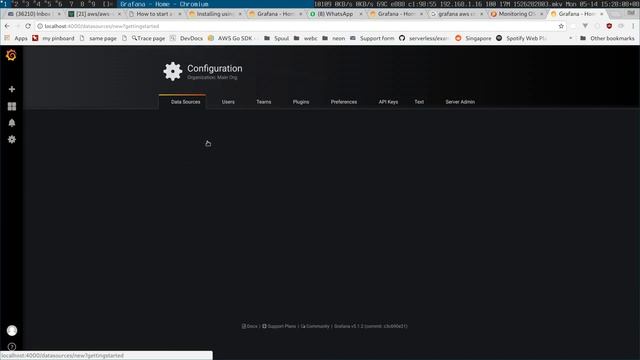Image resolution: width=640 pixels, height=360 pixels.
Task: Open the Spuul bookmarks folder
Action: click(x=276, y=38)
